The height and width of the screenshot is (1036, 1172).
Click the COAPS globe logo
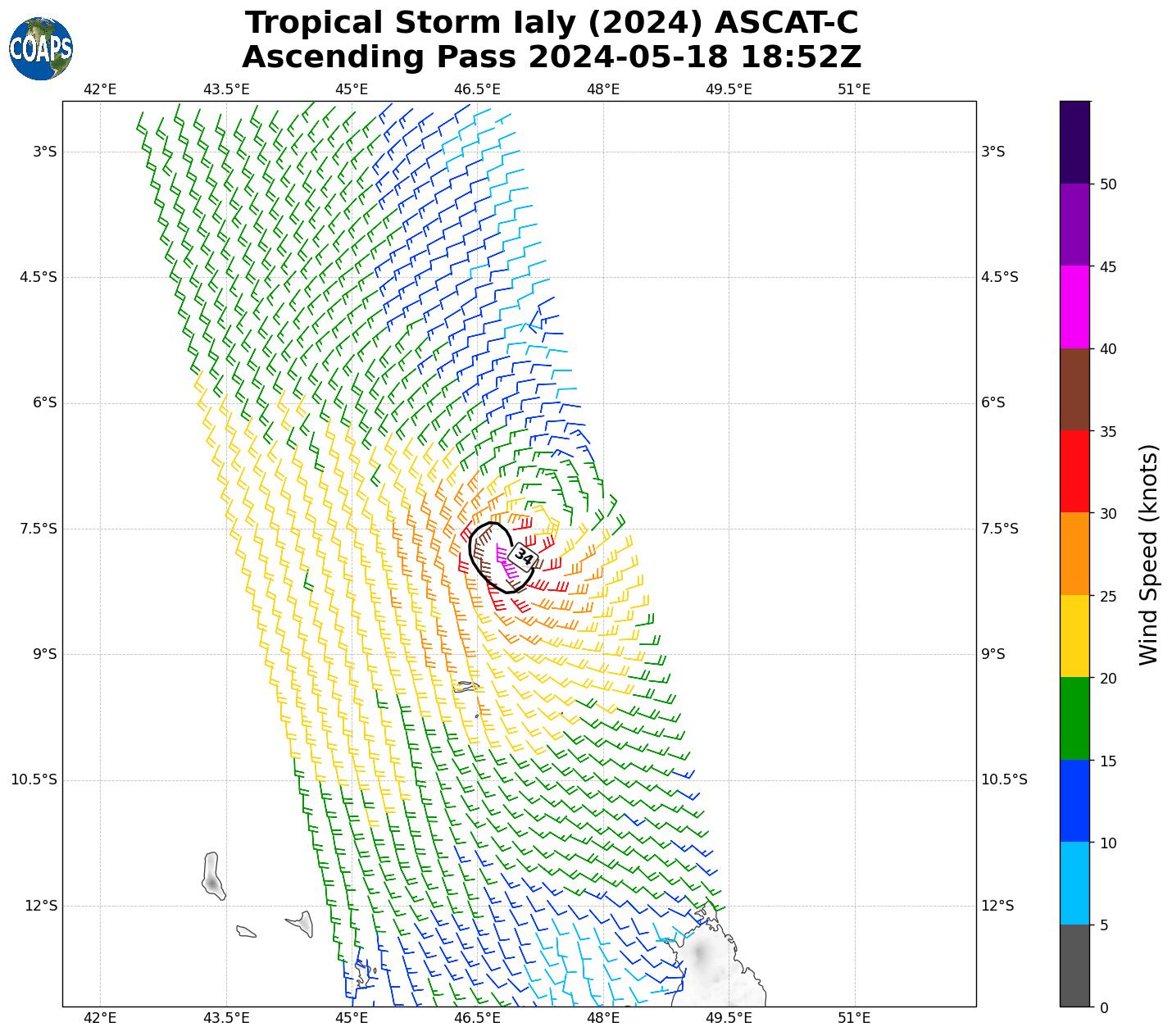coord(41,48)
